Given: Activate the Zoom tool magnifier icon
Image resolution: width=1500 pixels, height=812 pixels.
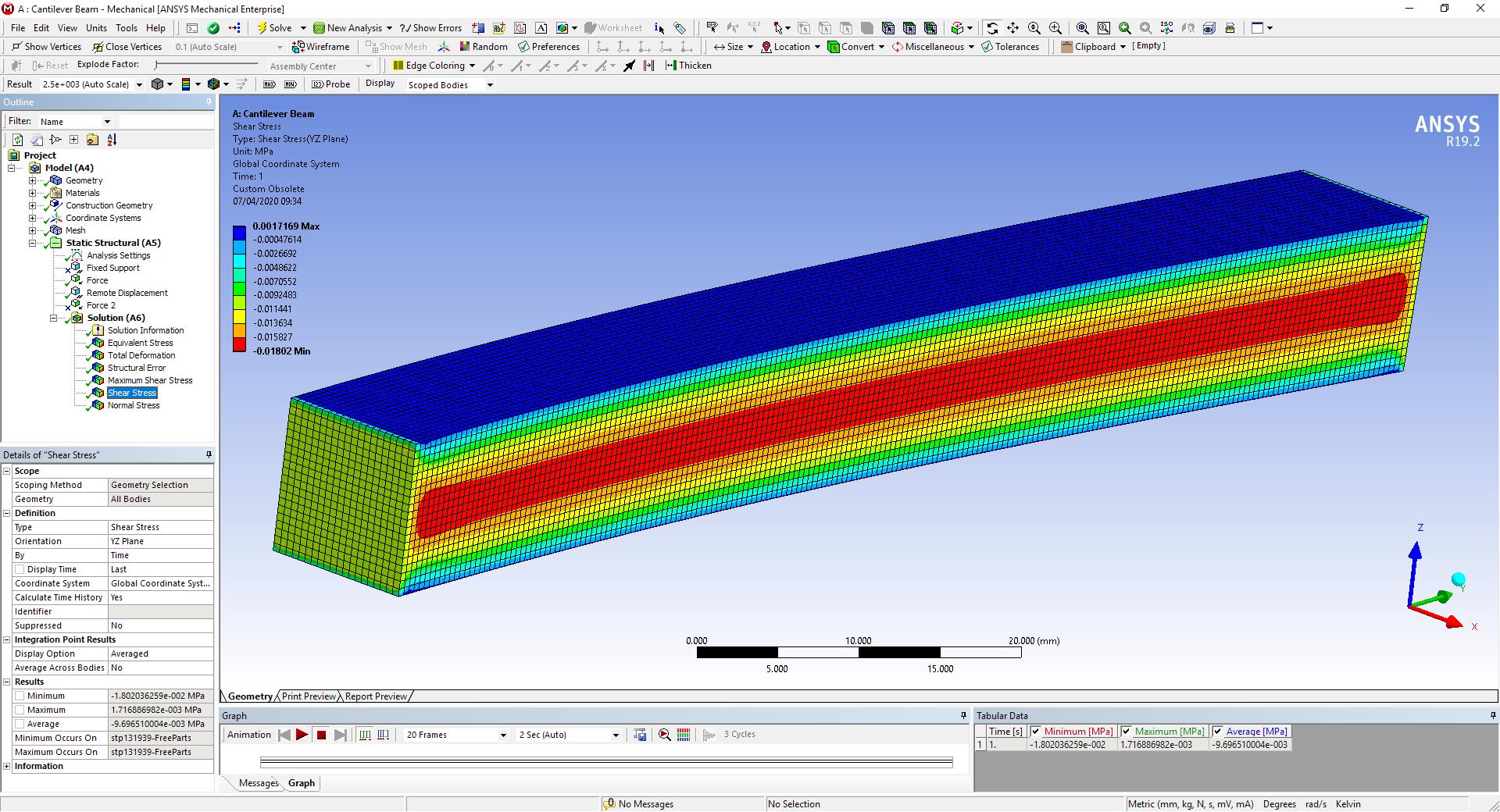Looking at the screenshot, I should click(x=1034, y=27).
